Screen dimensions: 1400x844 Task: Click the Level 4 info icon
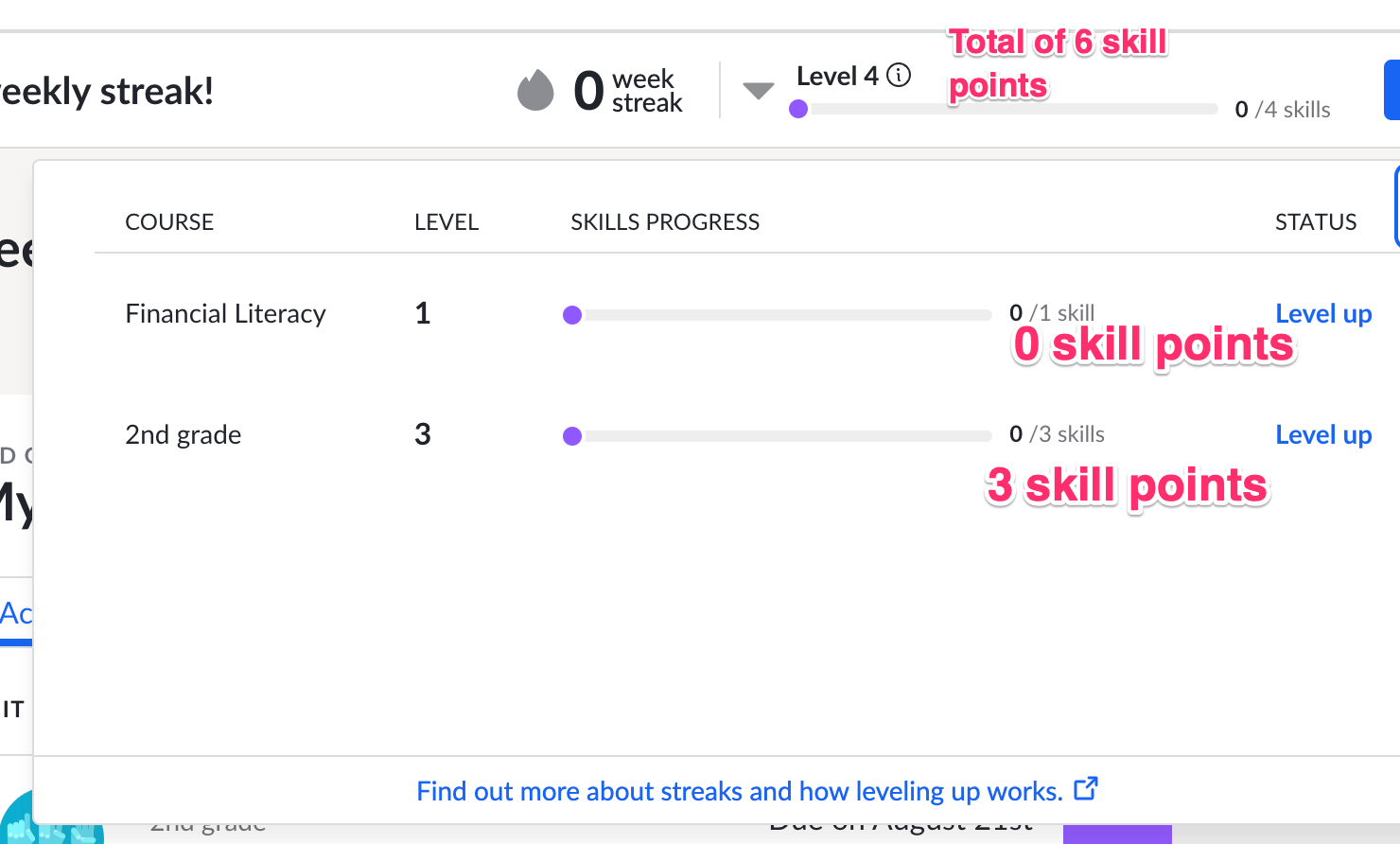[899, 75]
